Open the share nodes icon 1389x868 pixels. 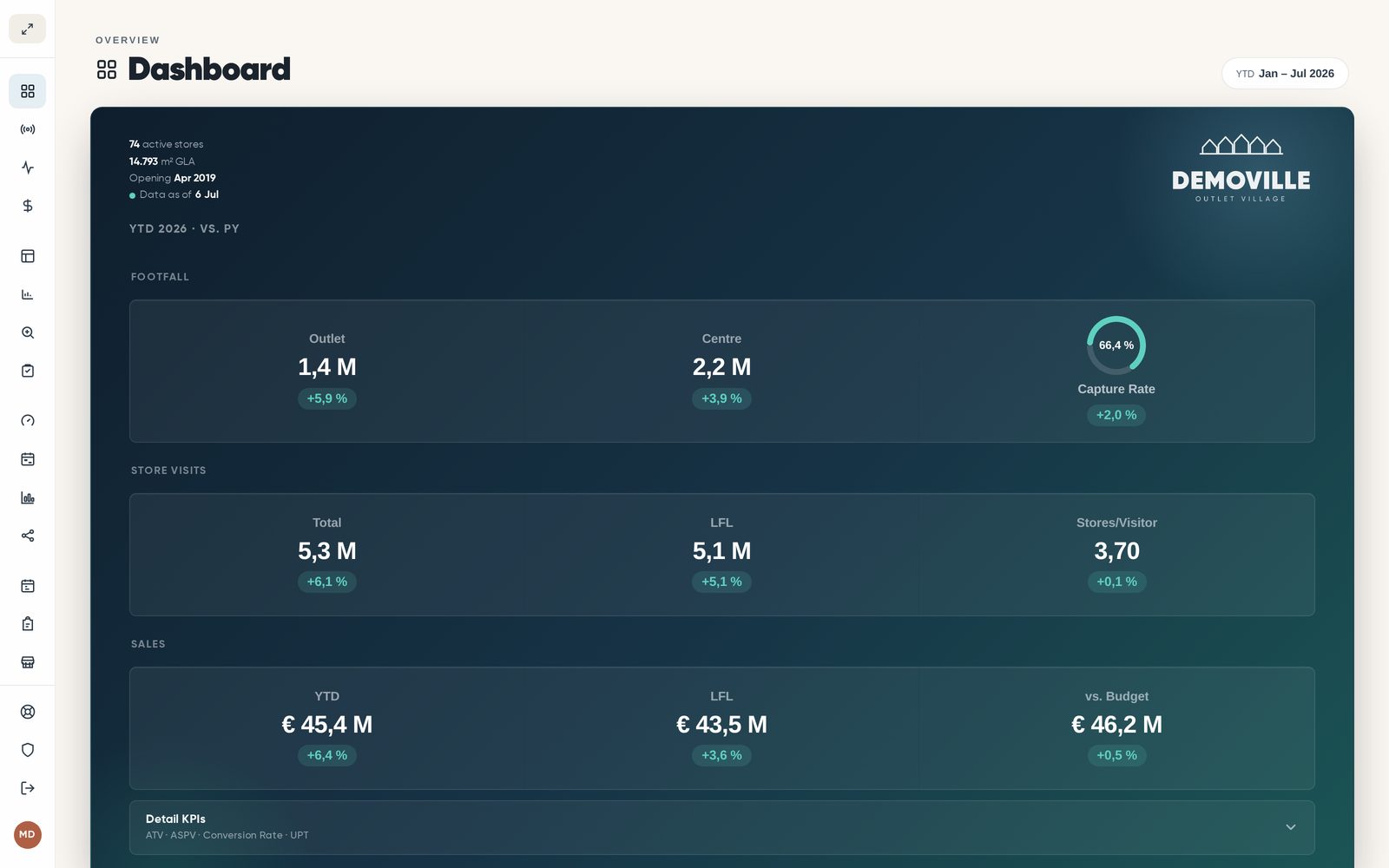(27, 536)
